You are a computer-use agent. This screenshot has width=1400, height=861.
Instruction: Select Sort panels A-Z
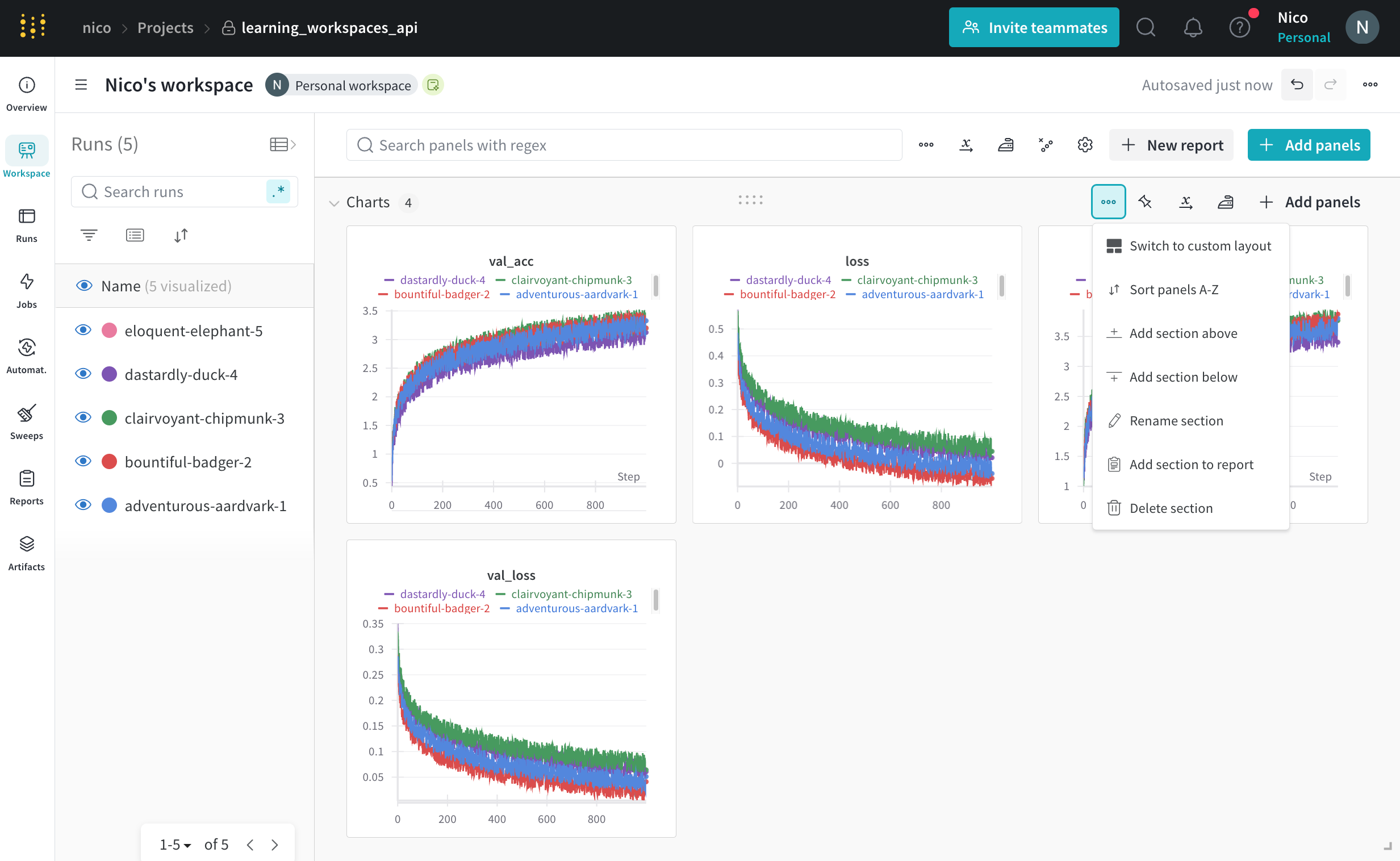tap(1173, 289)
